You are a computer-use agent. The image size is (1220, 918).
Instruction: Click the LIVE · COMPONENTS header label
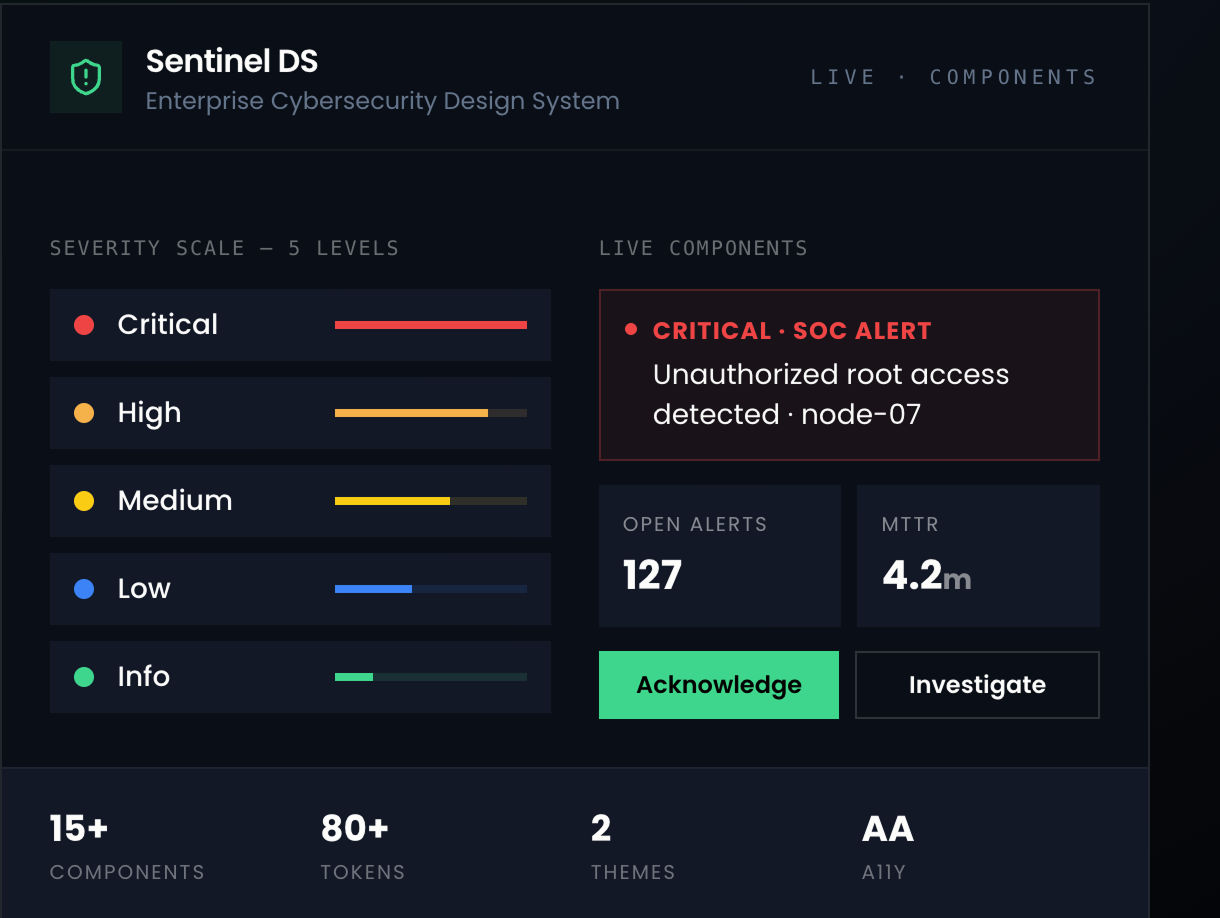(x=954, y=77)
